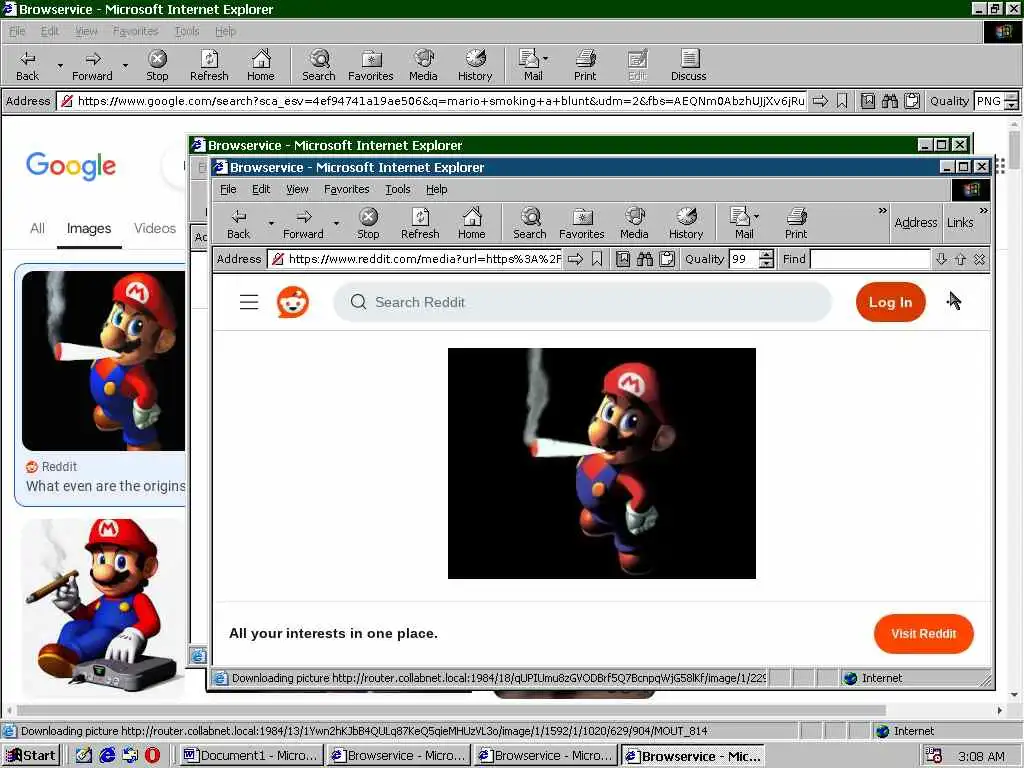Refresh the Google search window

pyautogui.click(x=209, y=66)
